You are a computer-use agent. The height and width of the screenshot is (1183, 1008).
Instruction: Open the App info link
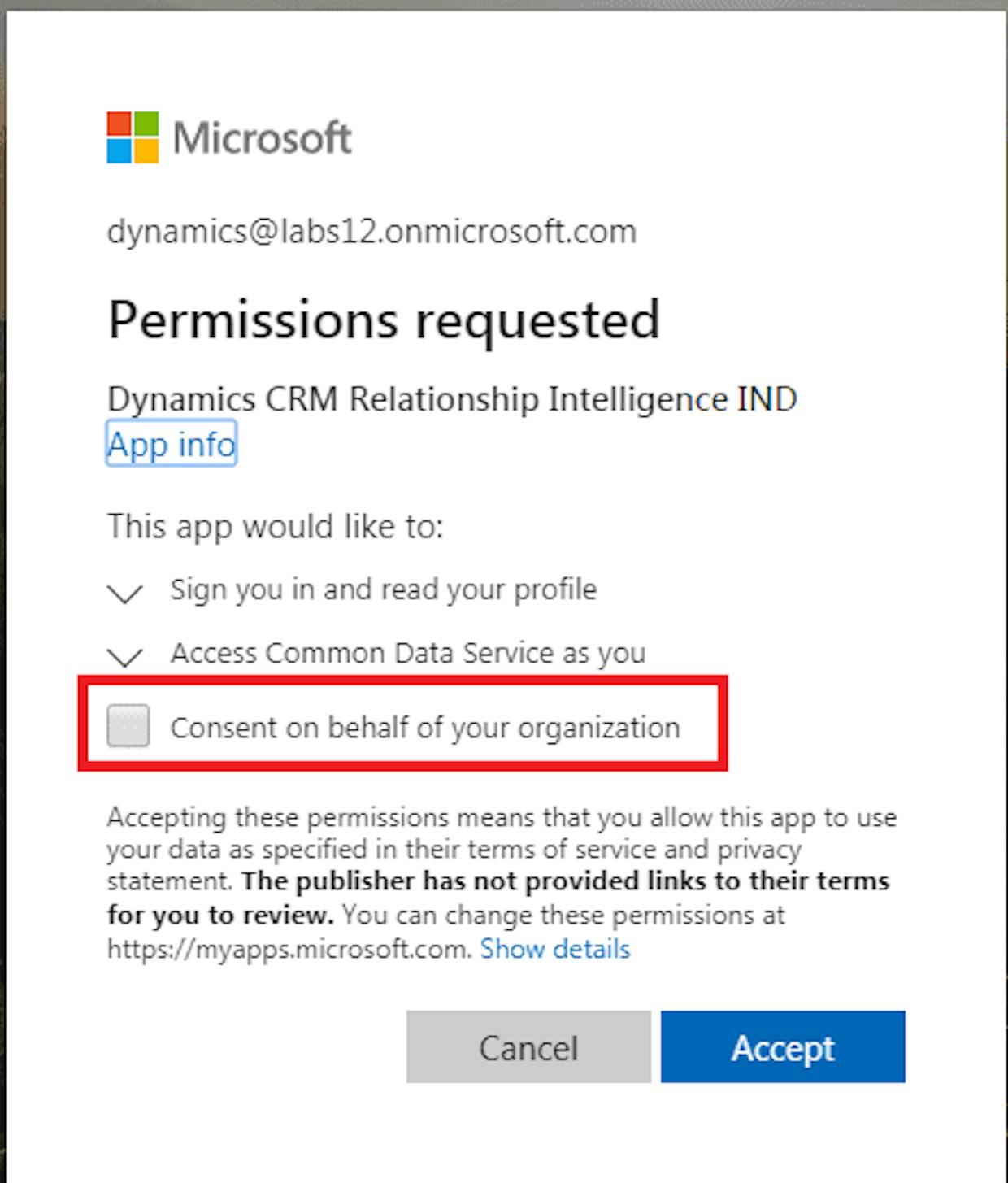click(172, 444)
